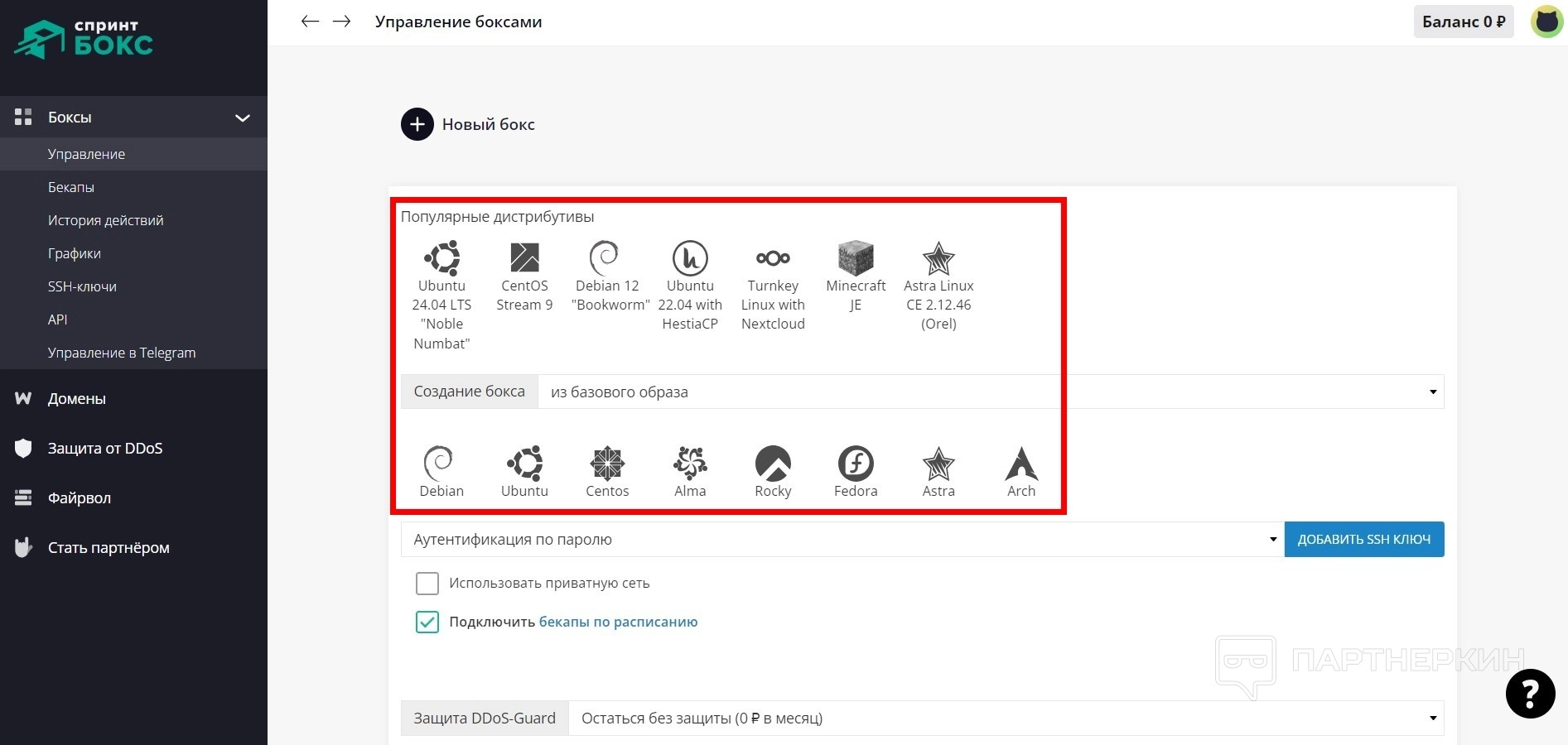Uncheck the Подключить бекапы checkbox
The width and height of the screenshot is (1568, 745).
[x=427, y=622]
